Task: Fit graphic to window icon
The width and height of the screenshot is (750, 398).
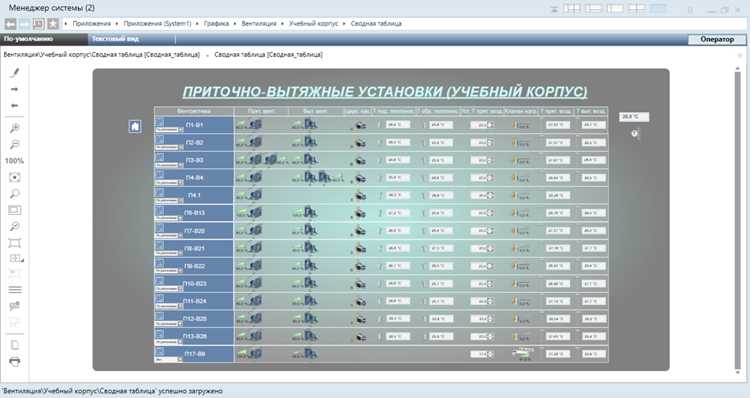Action: pyautogui.click(x=15, y=177)
